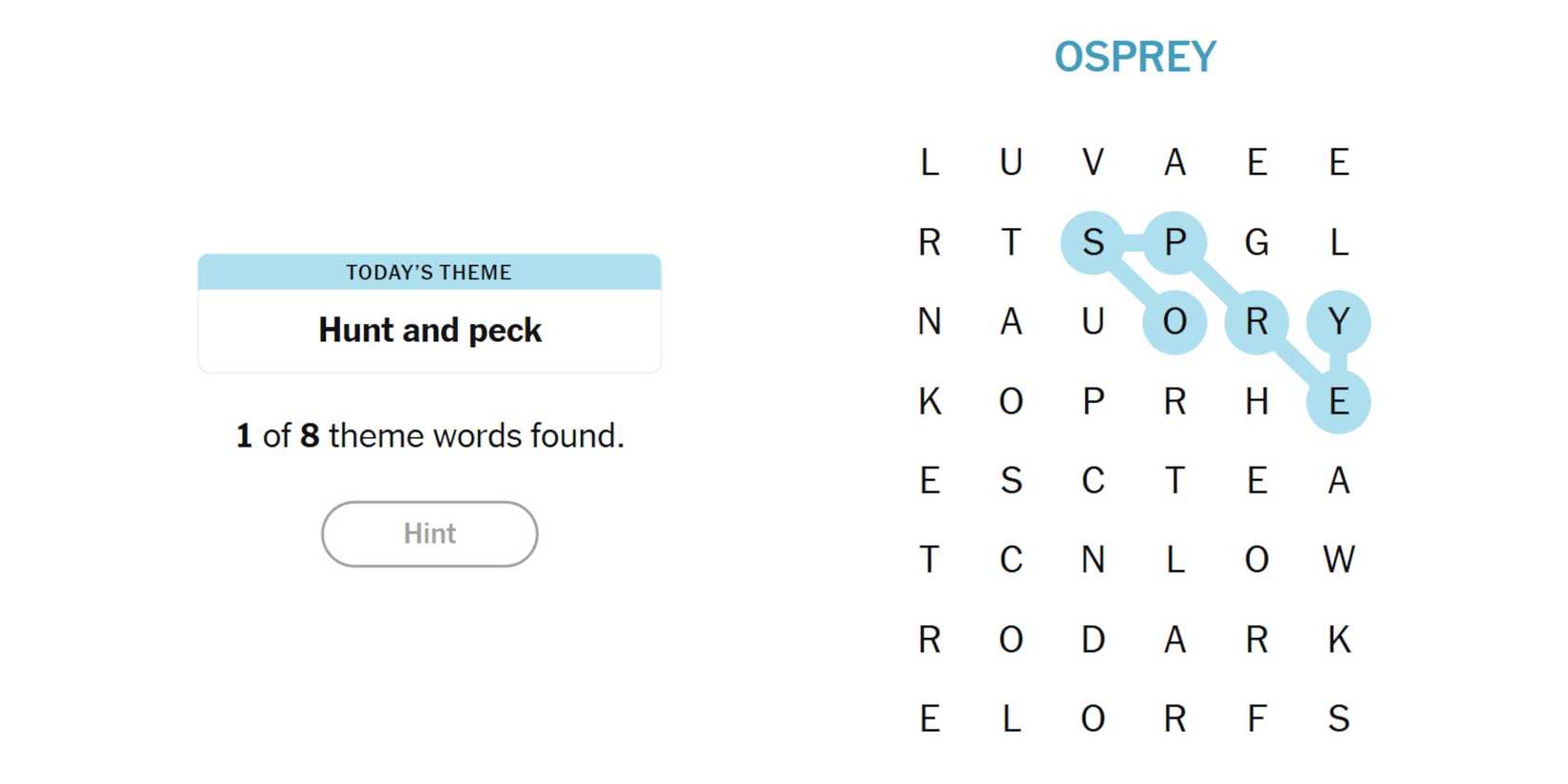The image size is (1568, 784).
Task: Select the T between R and highlighted S
Action: 1011,242
